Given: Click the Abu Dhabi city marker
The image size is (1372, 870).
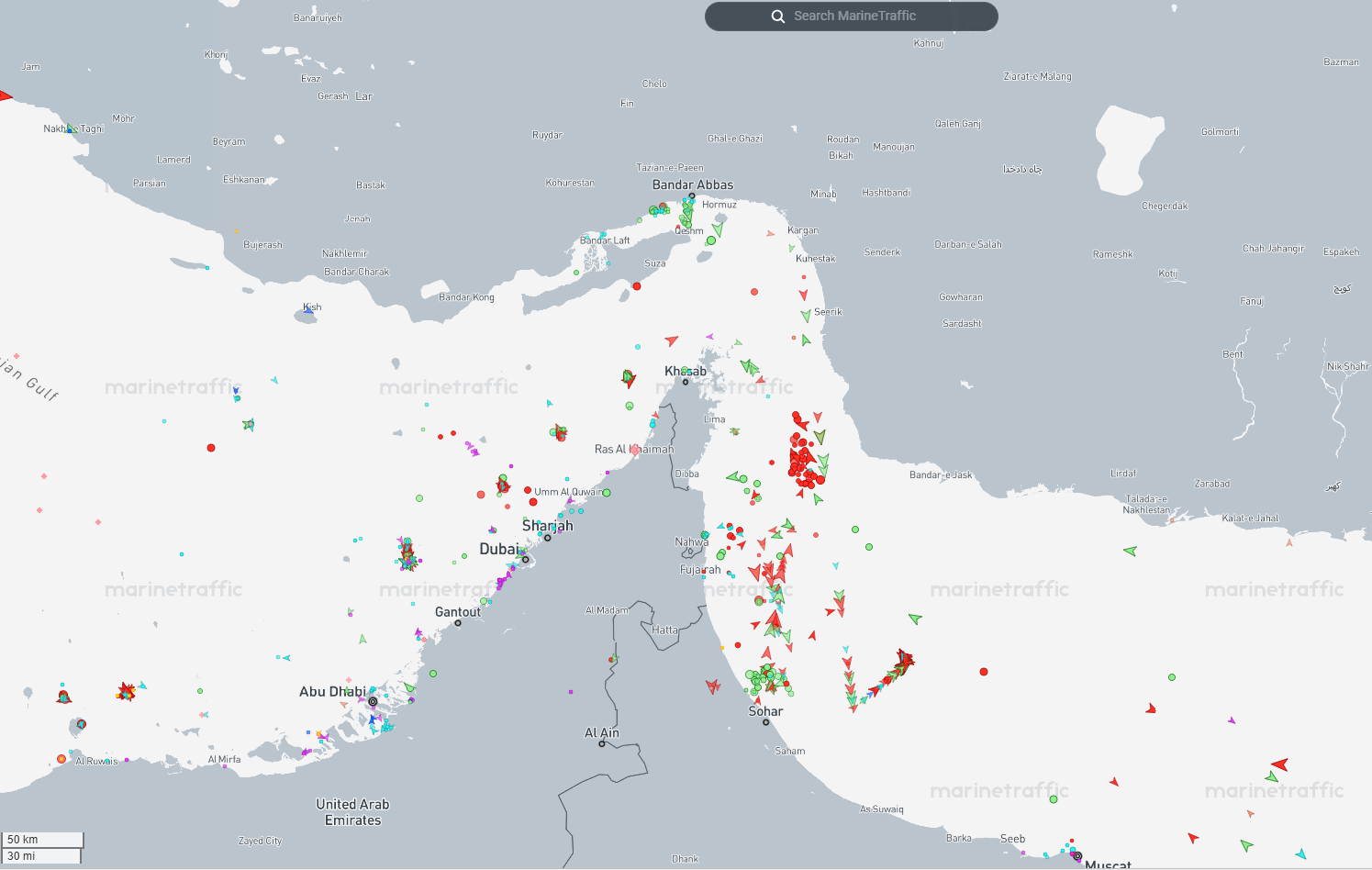Looking at the screenshot, I should (373, 701).
